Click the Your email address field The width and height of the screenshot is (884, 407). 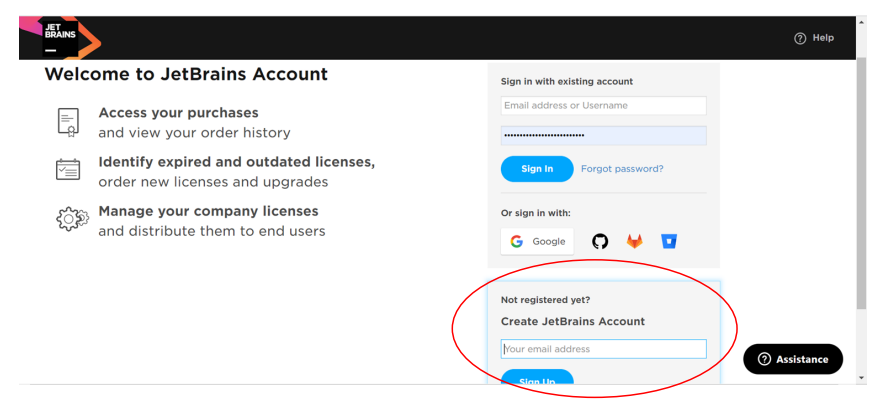pos(603,349)
